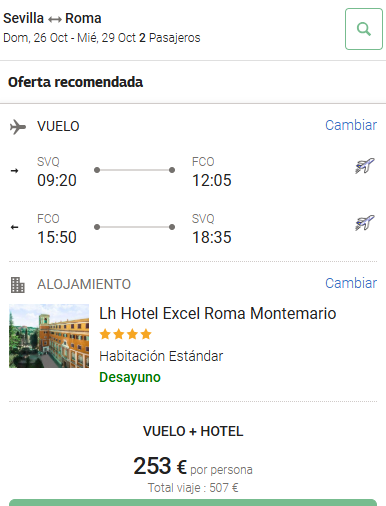The width and height of the screenshot is (386, 506).
Task: Click the Oferta recomendada heading
Action: coord(76,82)
